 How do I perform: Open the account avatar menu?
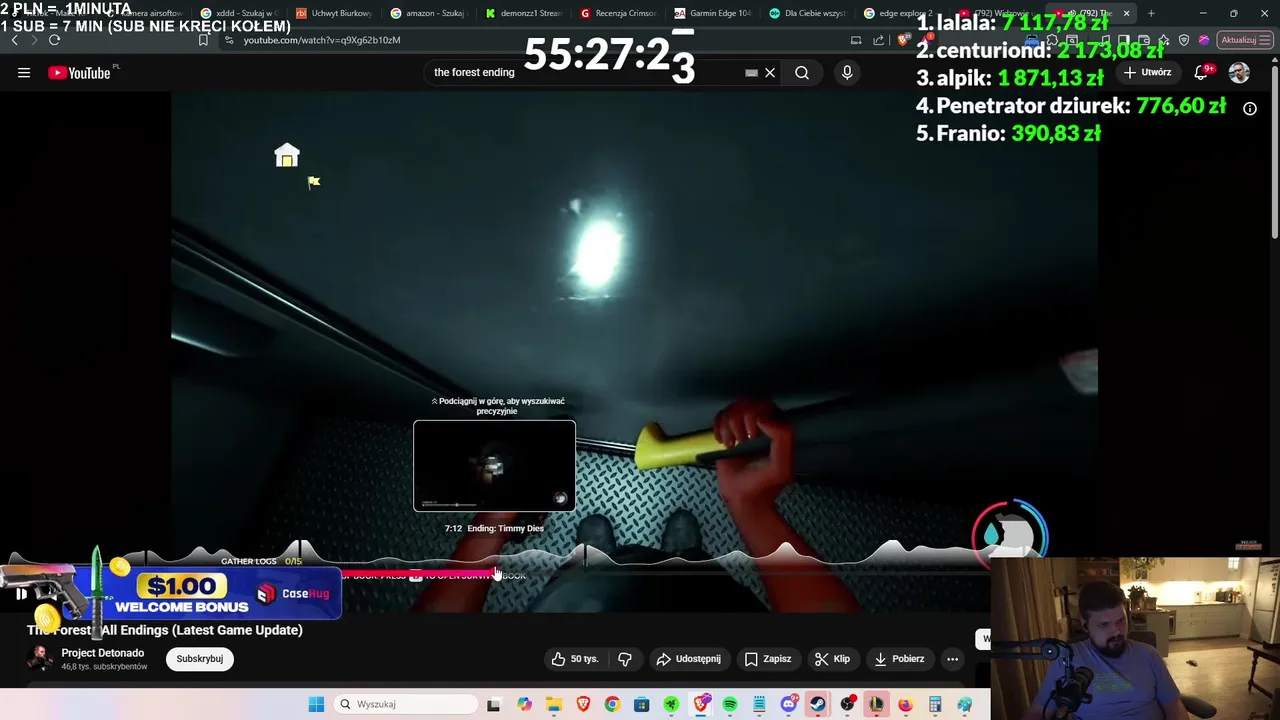(1239, 73)
